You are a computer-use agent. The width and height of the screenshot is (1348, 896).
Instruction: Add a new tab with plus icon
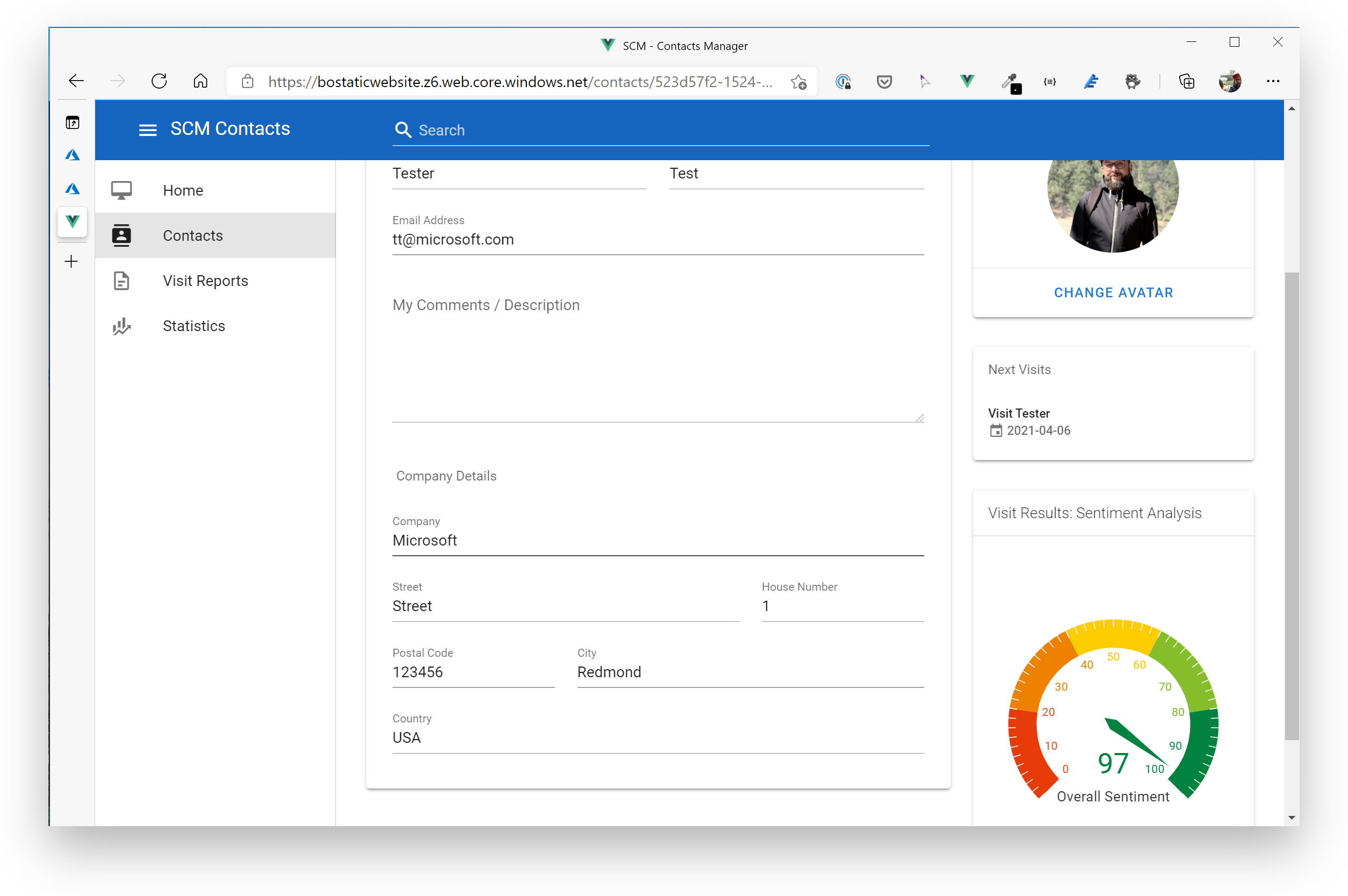[x=71, y=261]
